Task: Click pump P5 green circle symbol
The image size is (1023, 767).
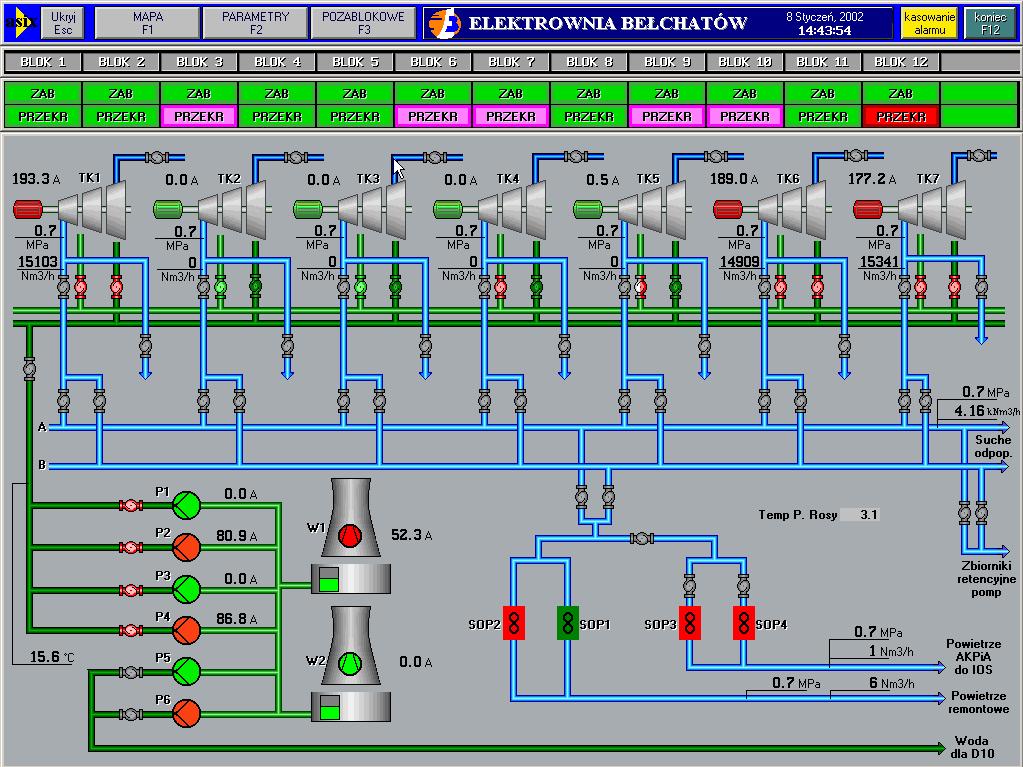Action: tap(187, 671)
